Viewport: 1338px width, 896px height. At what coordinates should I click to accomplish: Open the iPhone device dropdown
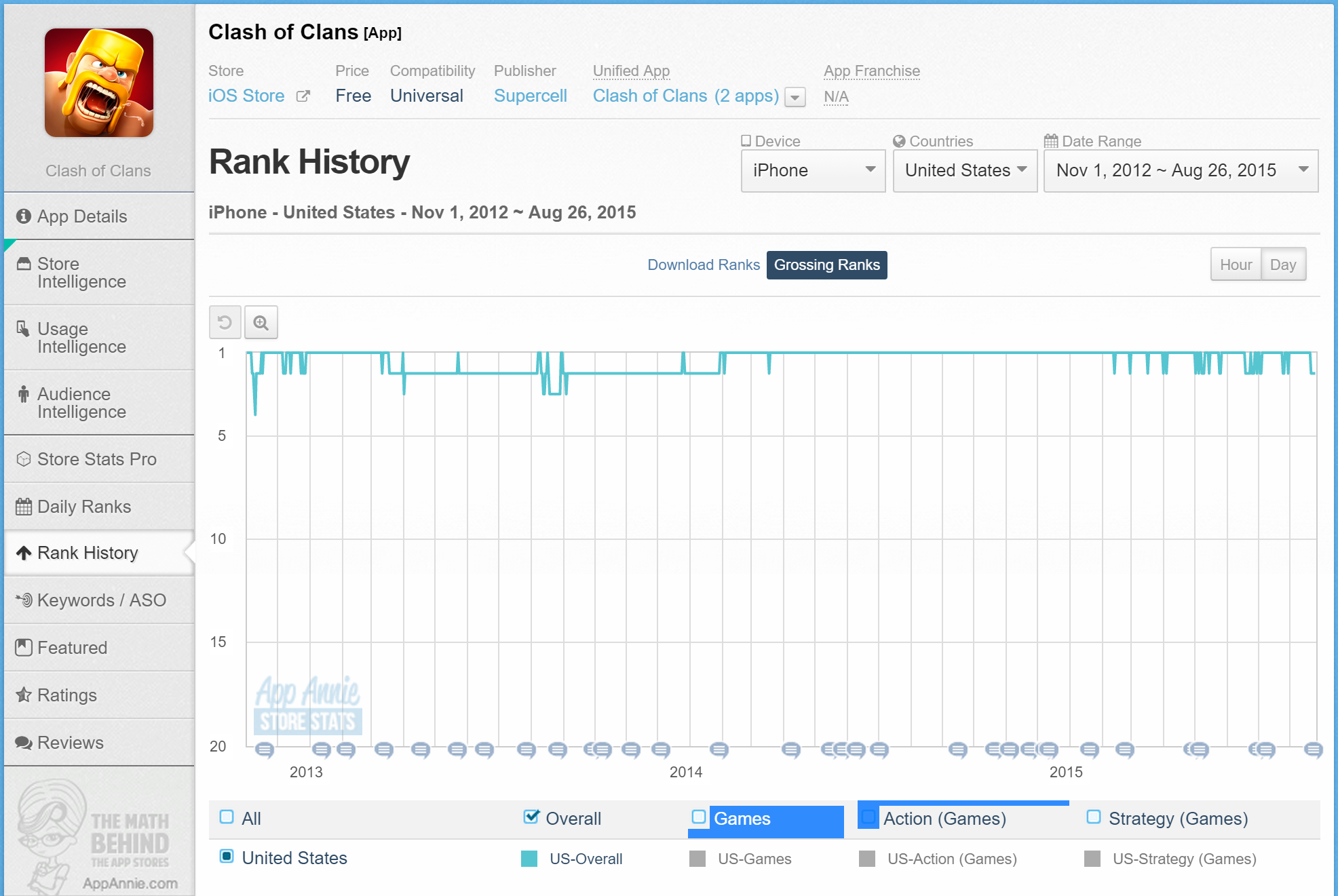[814, 170]
